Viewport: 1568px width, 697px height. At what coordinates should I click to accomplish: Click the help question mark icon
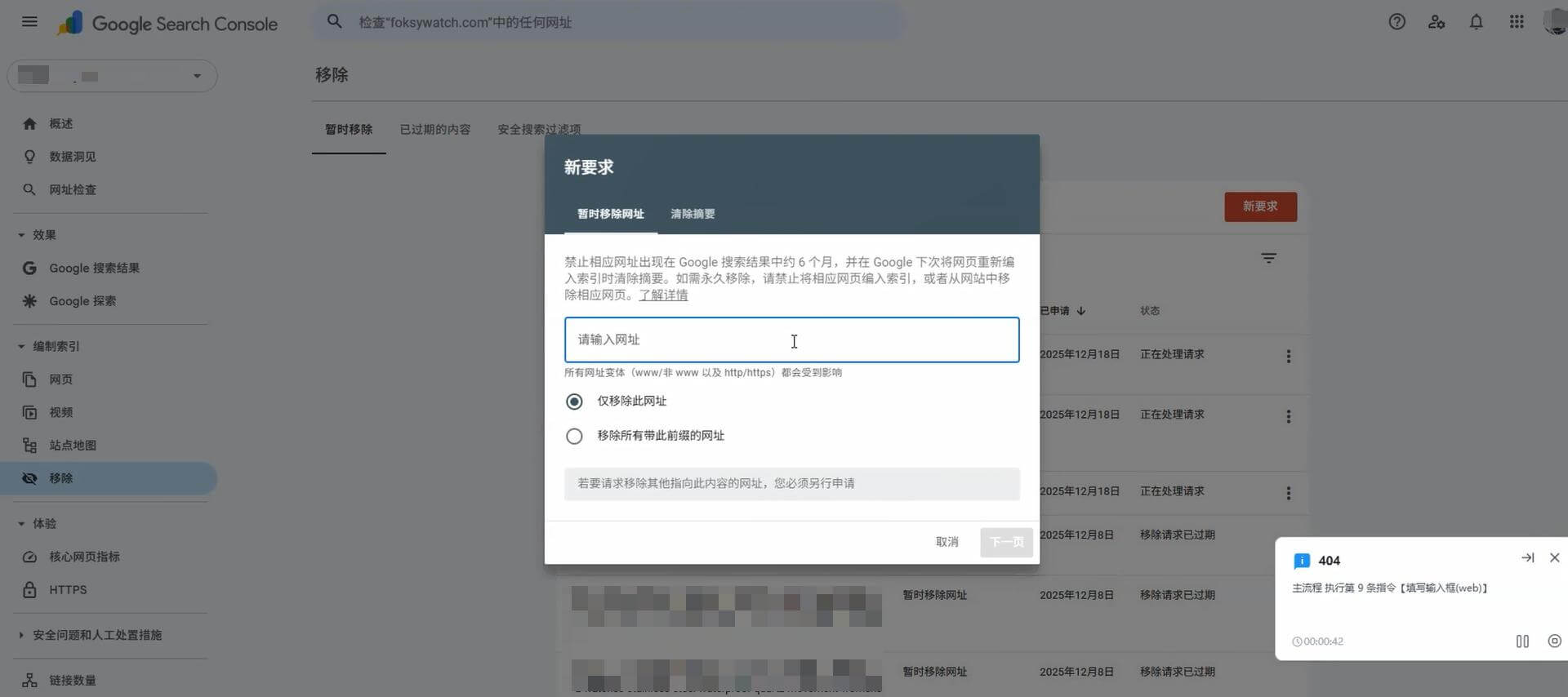click(x=1396, y=22)
